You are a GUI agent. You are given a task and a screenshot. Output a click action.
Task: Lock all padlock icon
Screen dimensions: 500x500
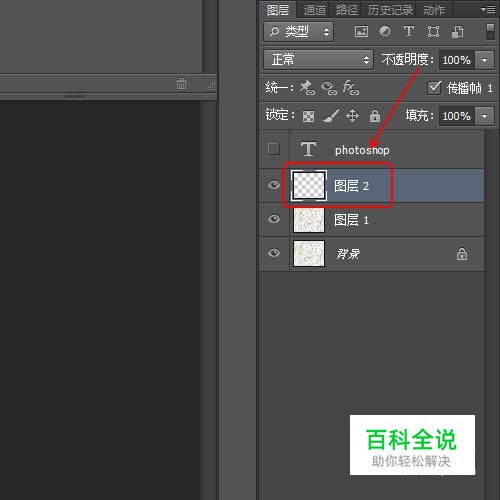pyautogui.click(x=375, y=116)
